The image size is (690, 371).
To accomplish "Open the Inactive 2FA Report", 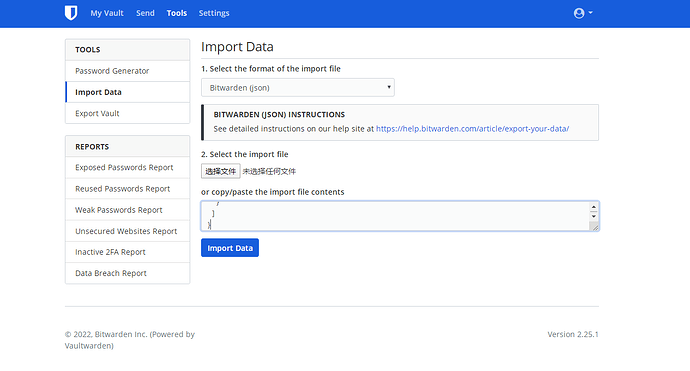I will pyautogui.click(x=128, y=252).
